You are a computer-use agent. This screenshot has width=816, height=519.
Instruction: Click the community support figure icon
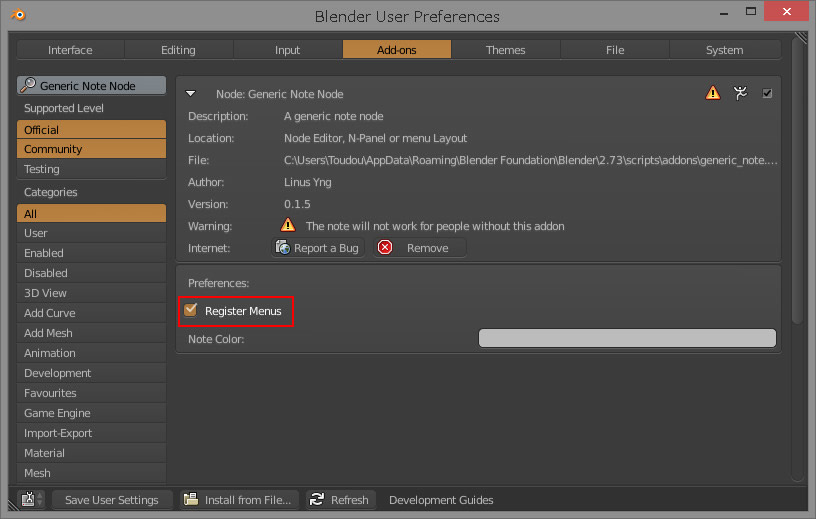[x=740, y=93]
